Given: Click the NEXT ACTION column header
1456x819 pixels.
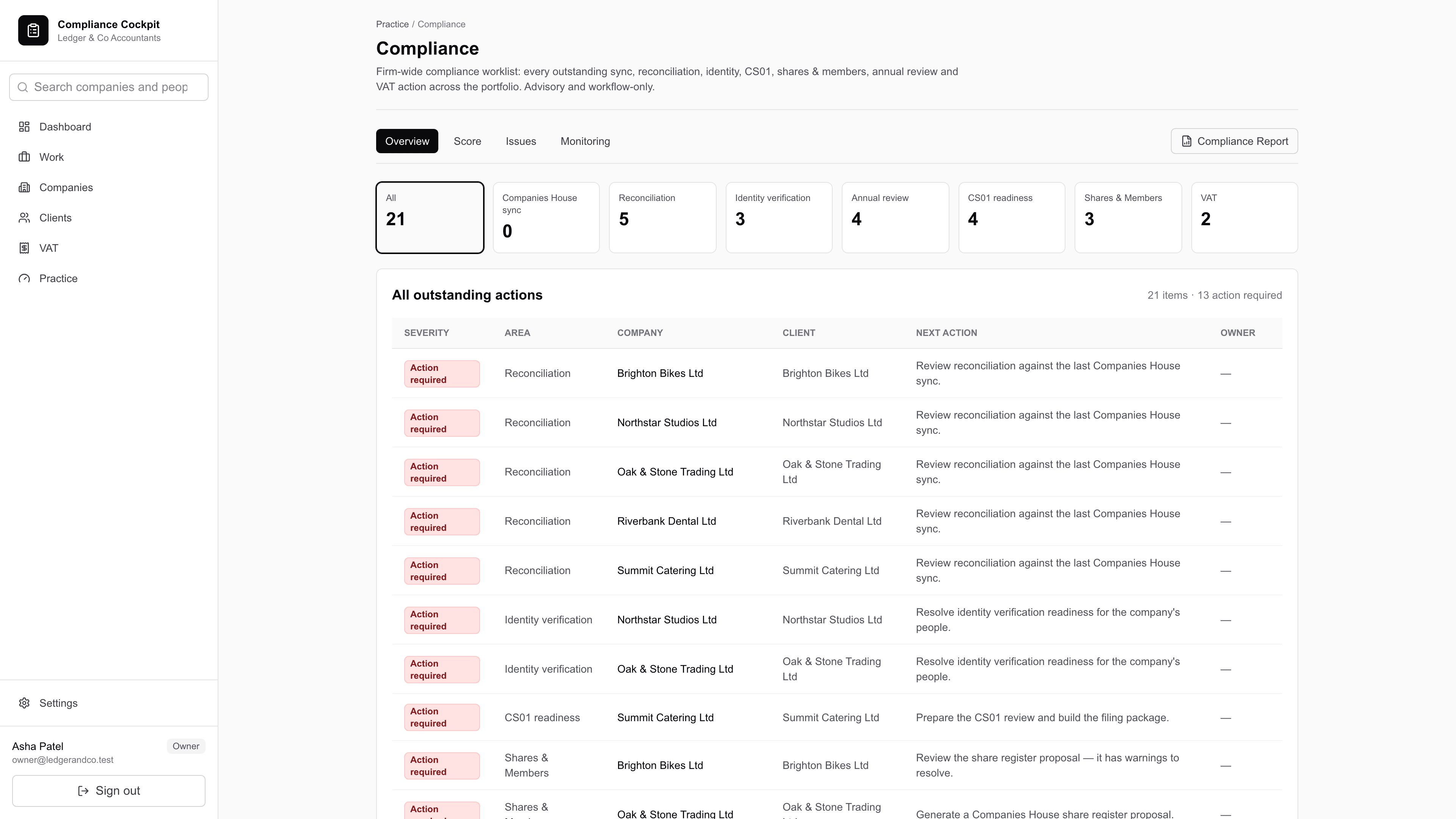Looking at the screenshot, I should tap(946, 333).
